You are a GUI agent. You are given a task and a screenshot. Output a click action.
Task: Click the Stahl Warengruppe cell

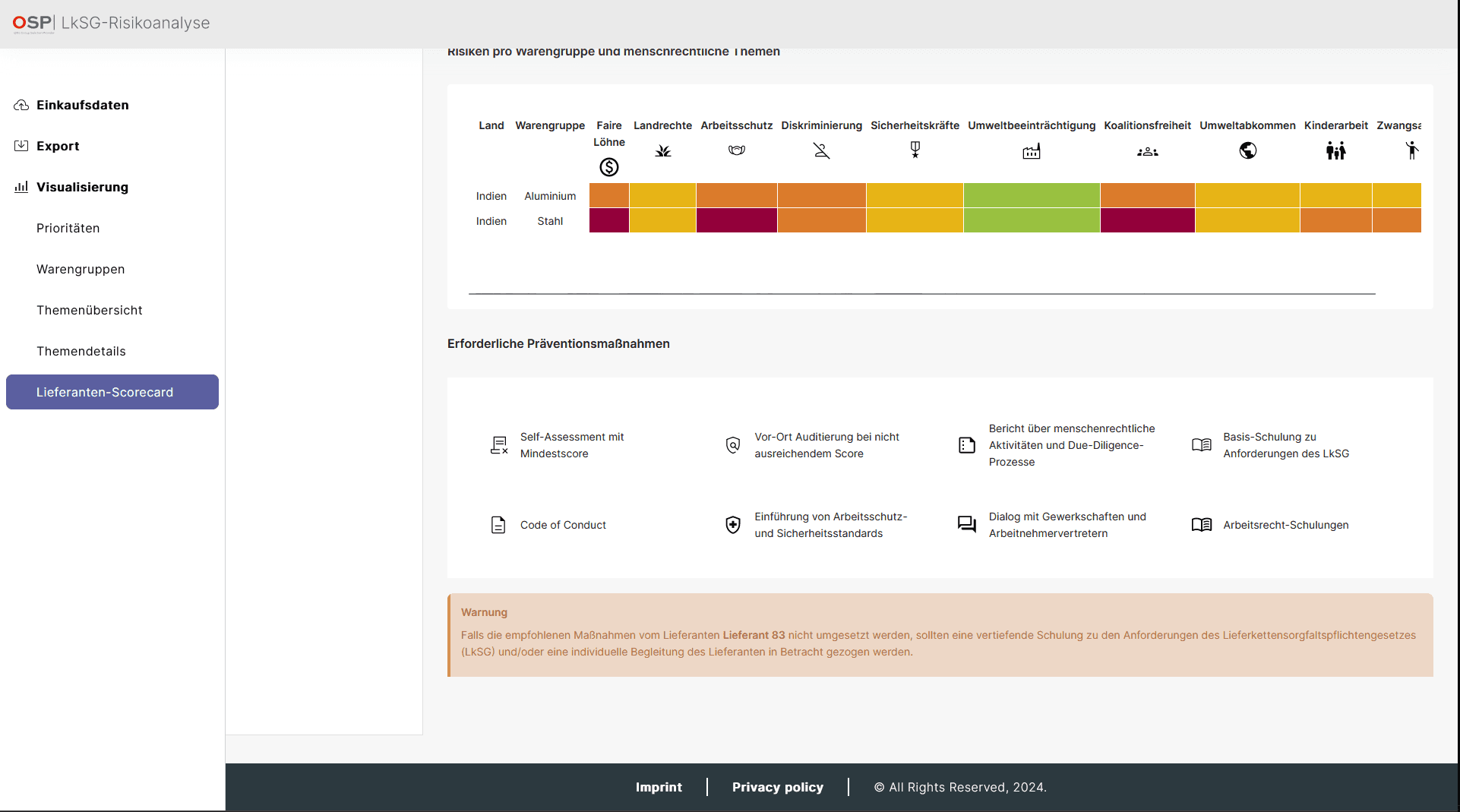[550, 221]
